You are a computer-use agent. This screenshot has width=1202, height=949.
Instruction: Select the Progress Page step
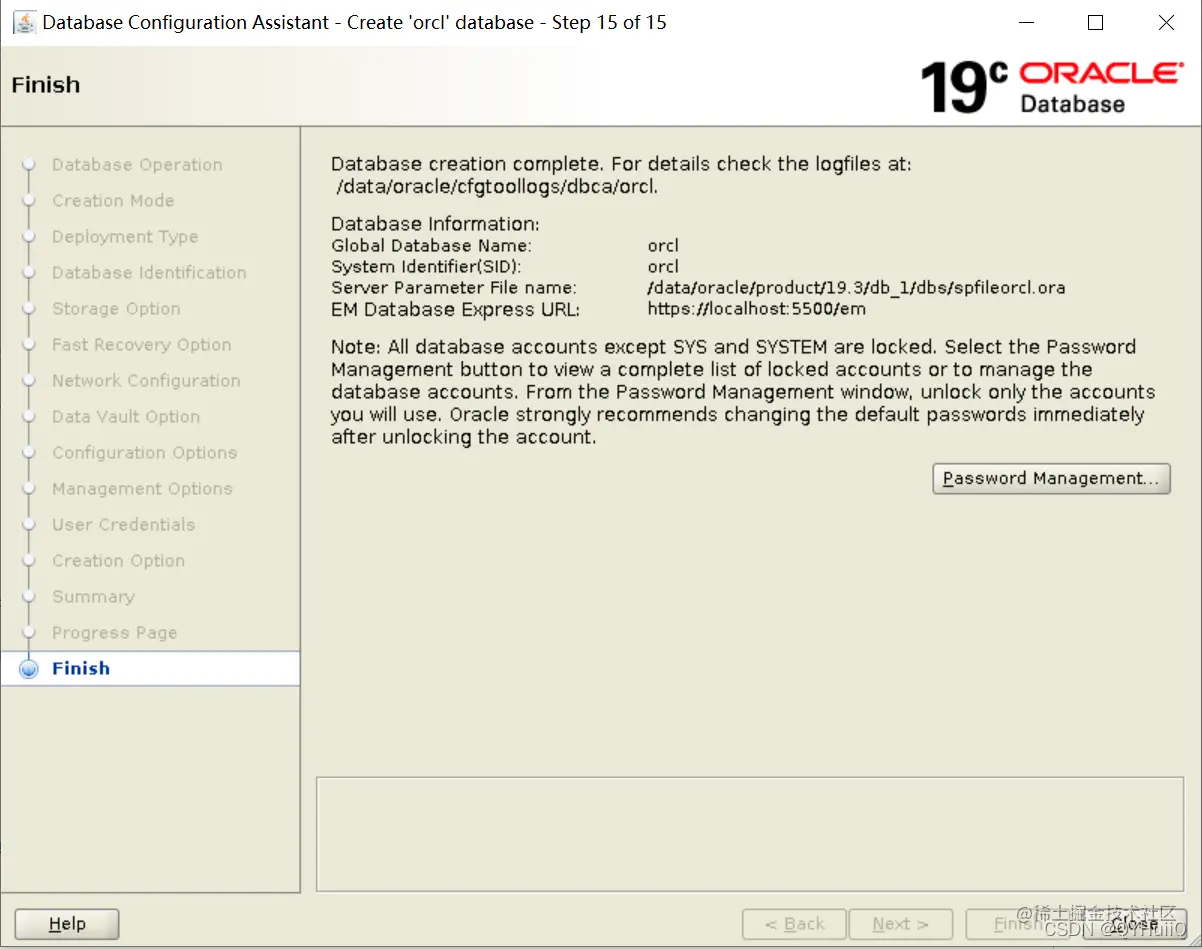point(114,633)
